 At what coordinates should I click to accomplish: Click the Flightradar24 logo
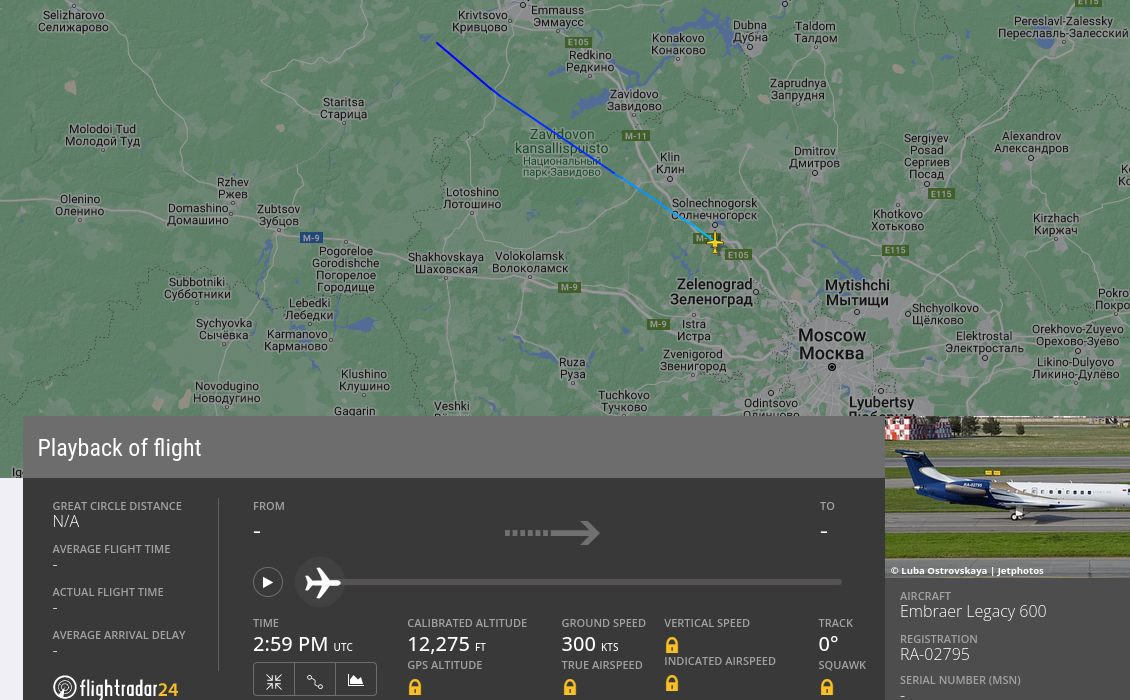point(115,688)
